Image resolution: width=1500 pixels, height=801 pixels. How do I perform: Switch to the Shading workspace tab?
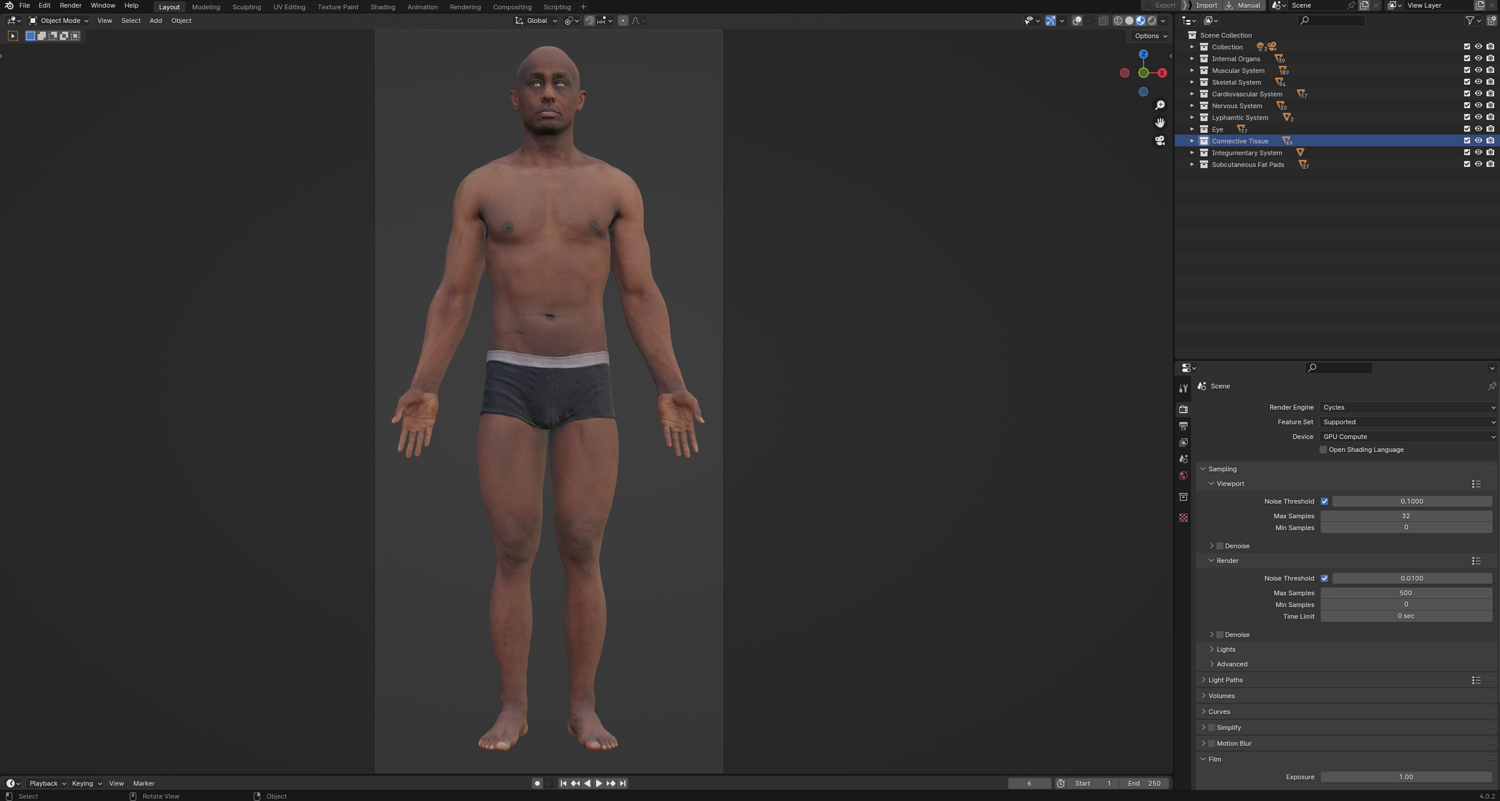[x=383, y=7]
